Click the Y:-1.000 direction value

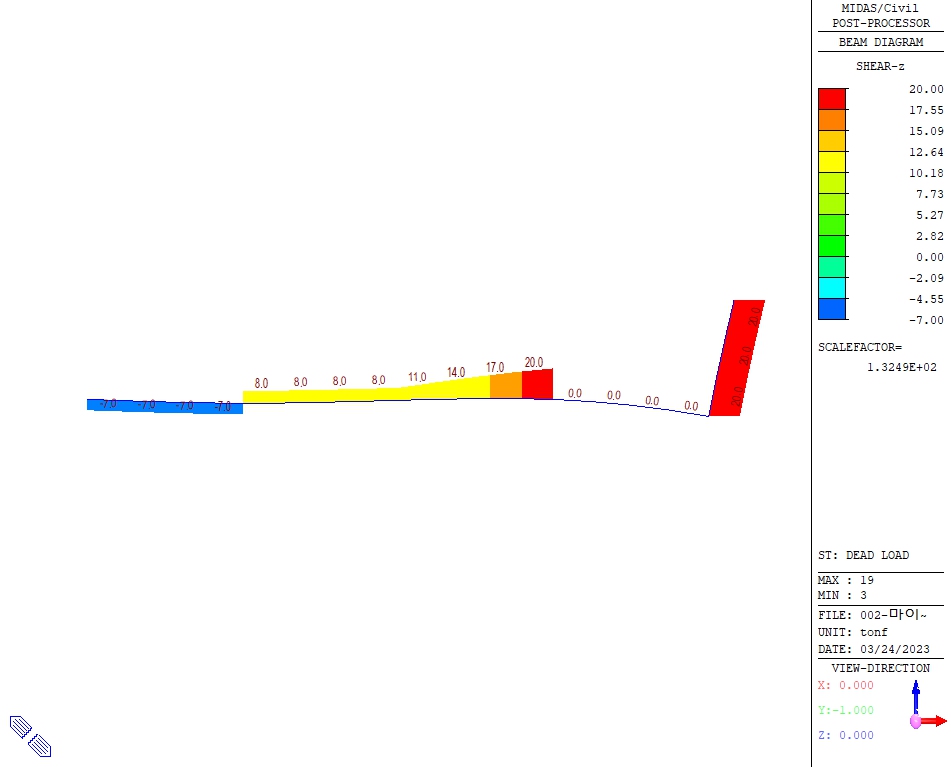[845, 711]
